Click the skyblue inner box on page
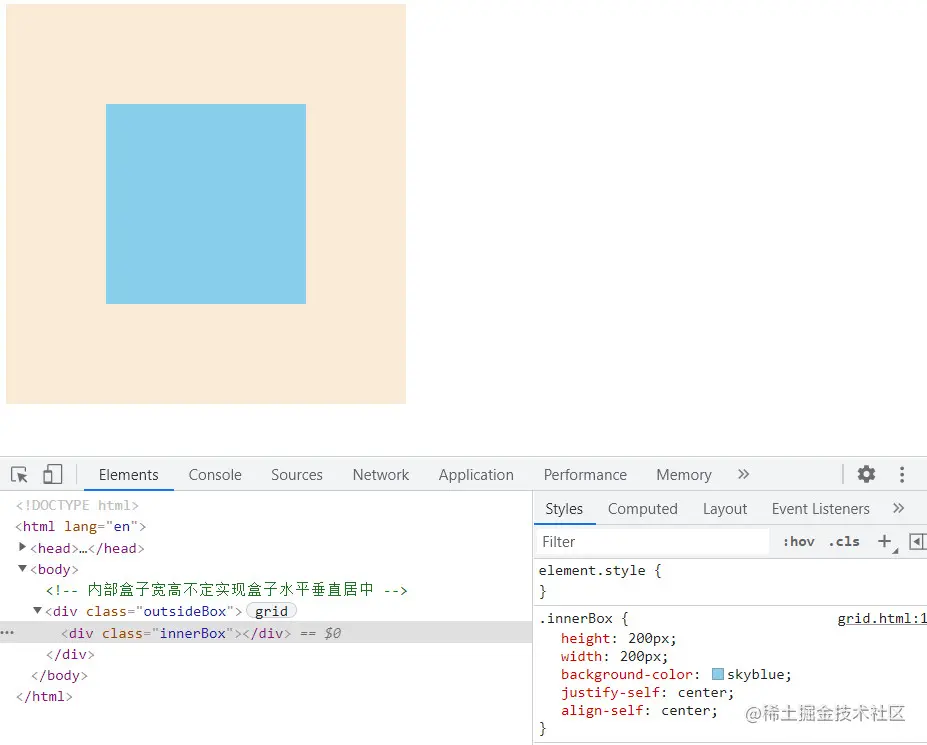This screenshot has height=745, width=927. click(206, 204)
